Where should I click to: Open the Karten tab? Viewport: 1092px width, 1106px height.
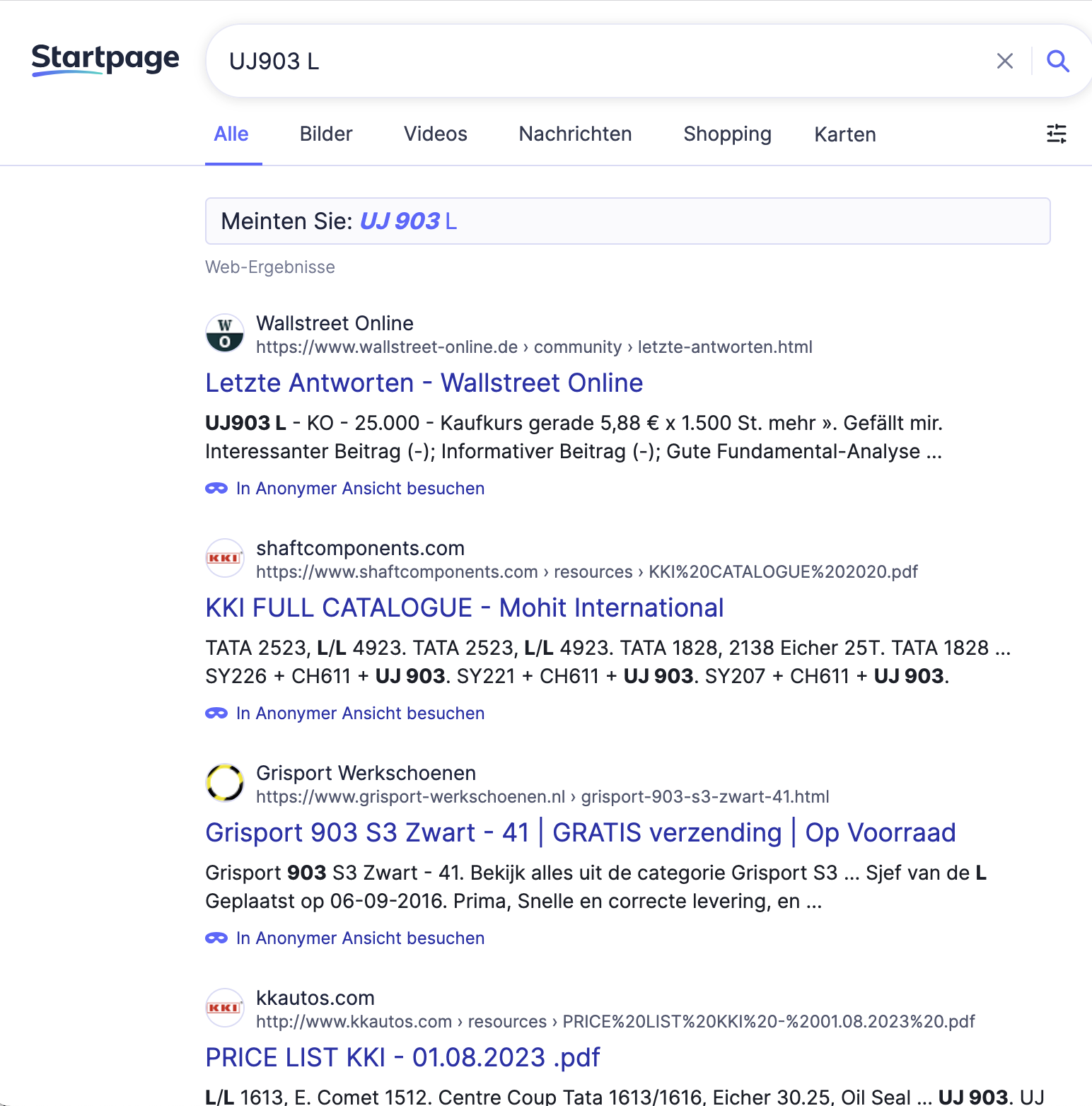[844, 134]
